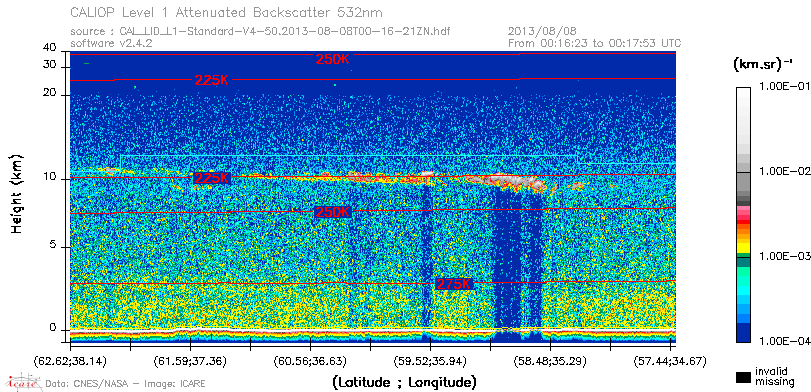The height and width of the screenshot is (392, 811).
Task: Click the y-axis tick label '40'
Action: click(x=50, y=48)
